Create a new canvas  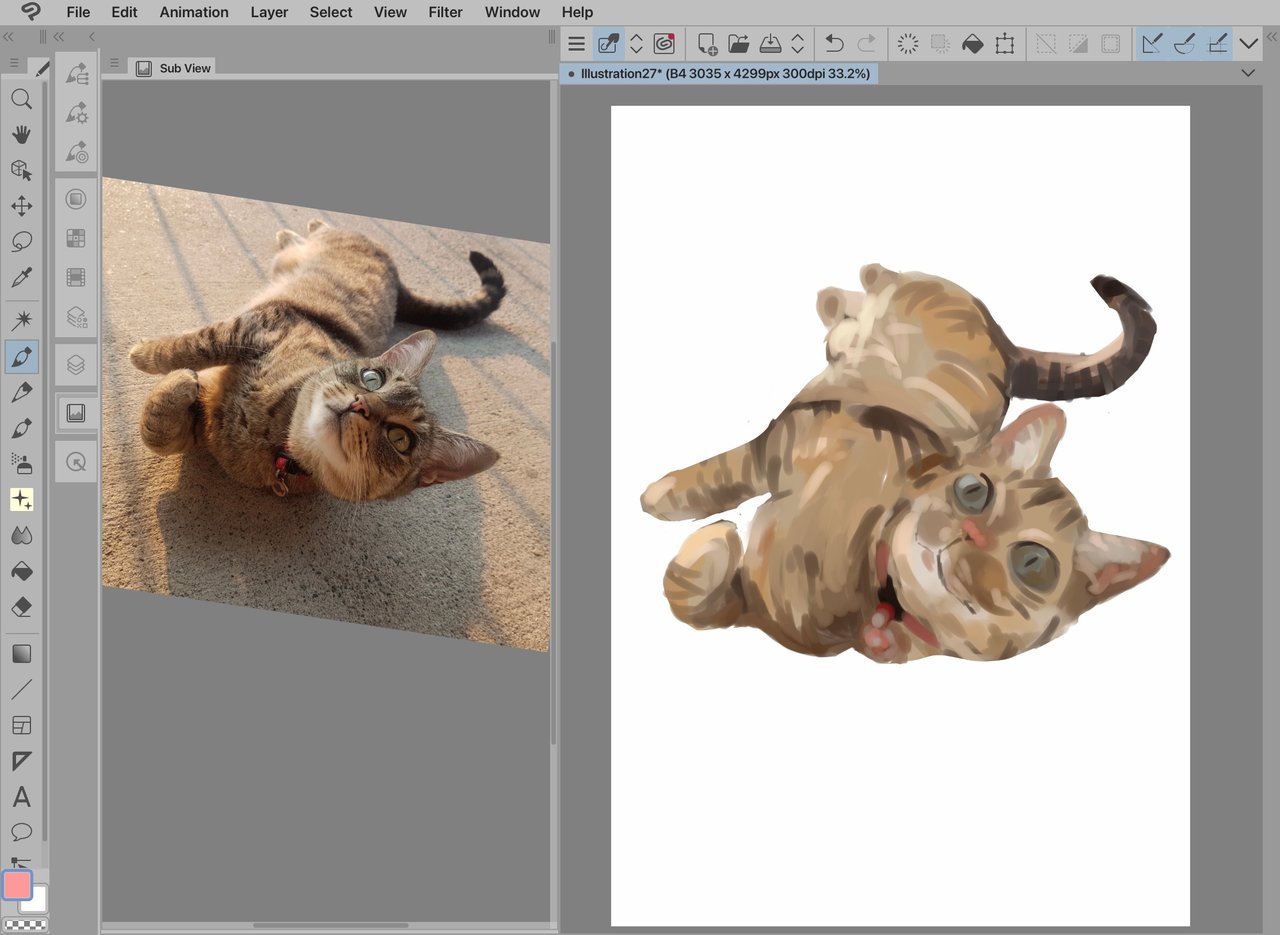[x=707, y=44]
